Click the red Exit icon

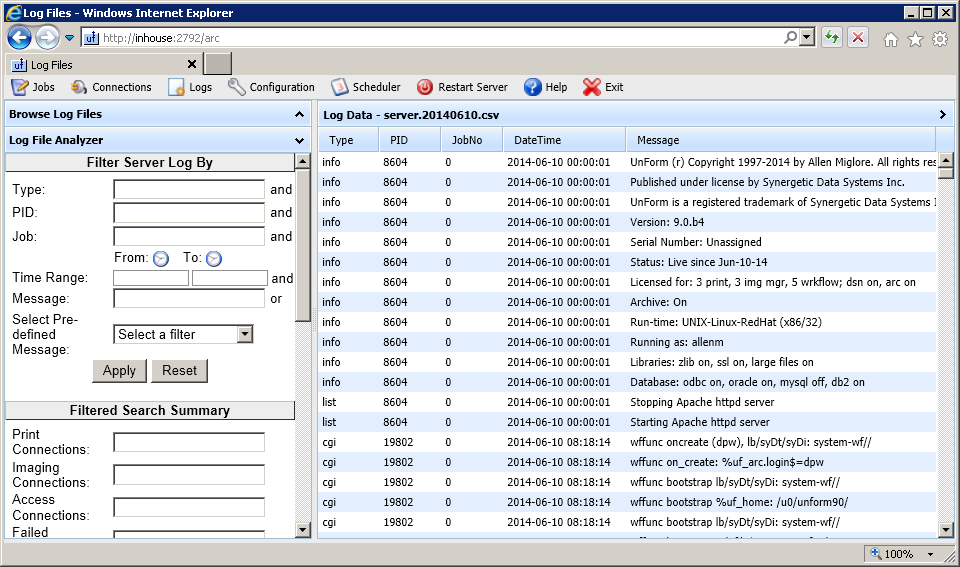tap(592, 87)
